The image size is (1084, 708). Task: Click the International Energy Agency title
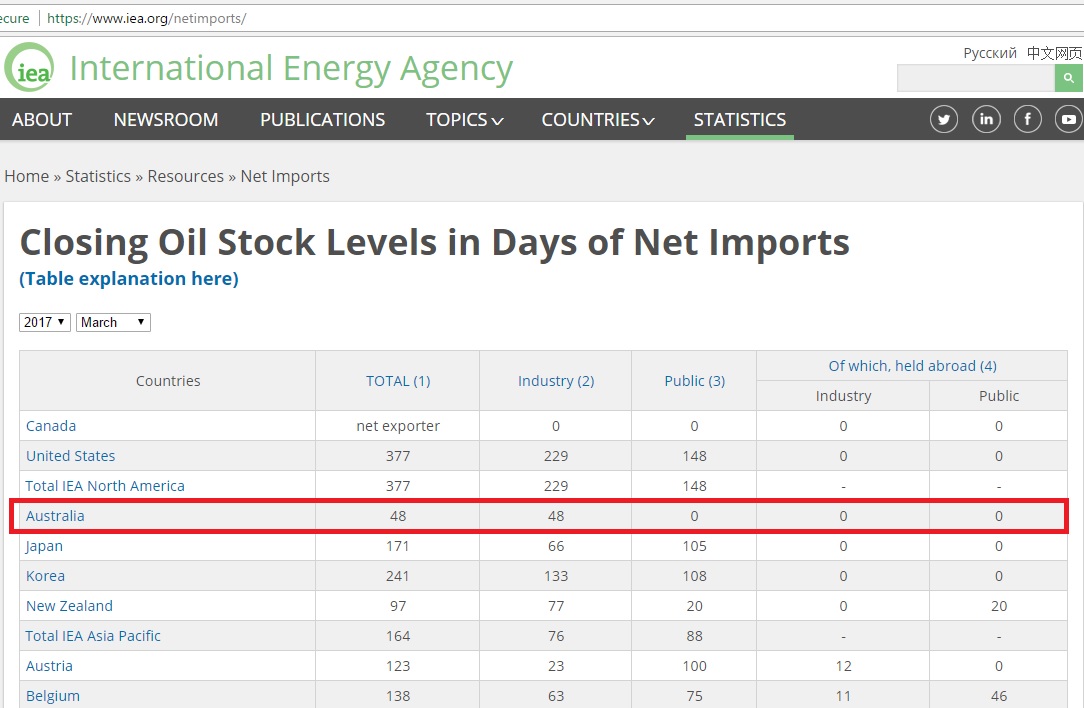pyautogui.click(x=291, y=69)
